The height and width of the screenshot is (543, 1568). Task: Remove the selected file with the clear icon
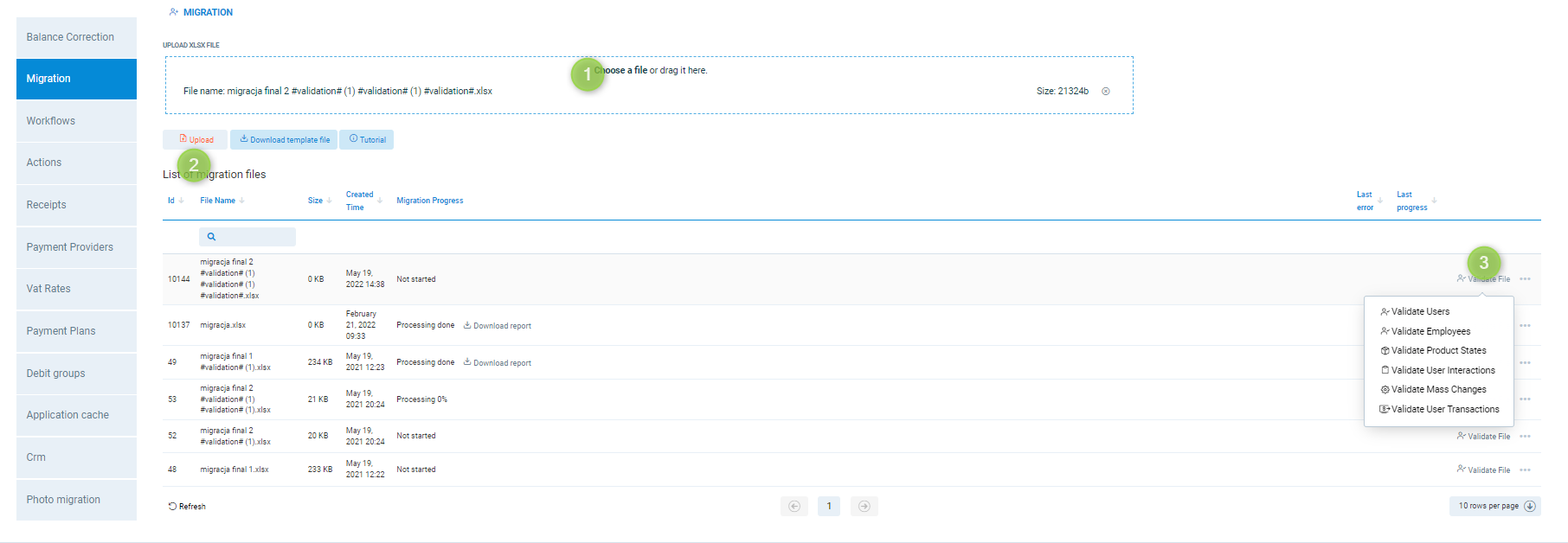[1105, 91]
